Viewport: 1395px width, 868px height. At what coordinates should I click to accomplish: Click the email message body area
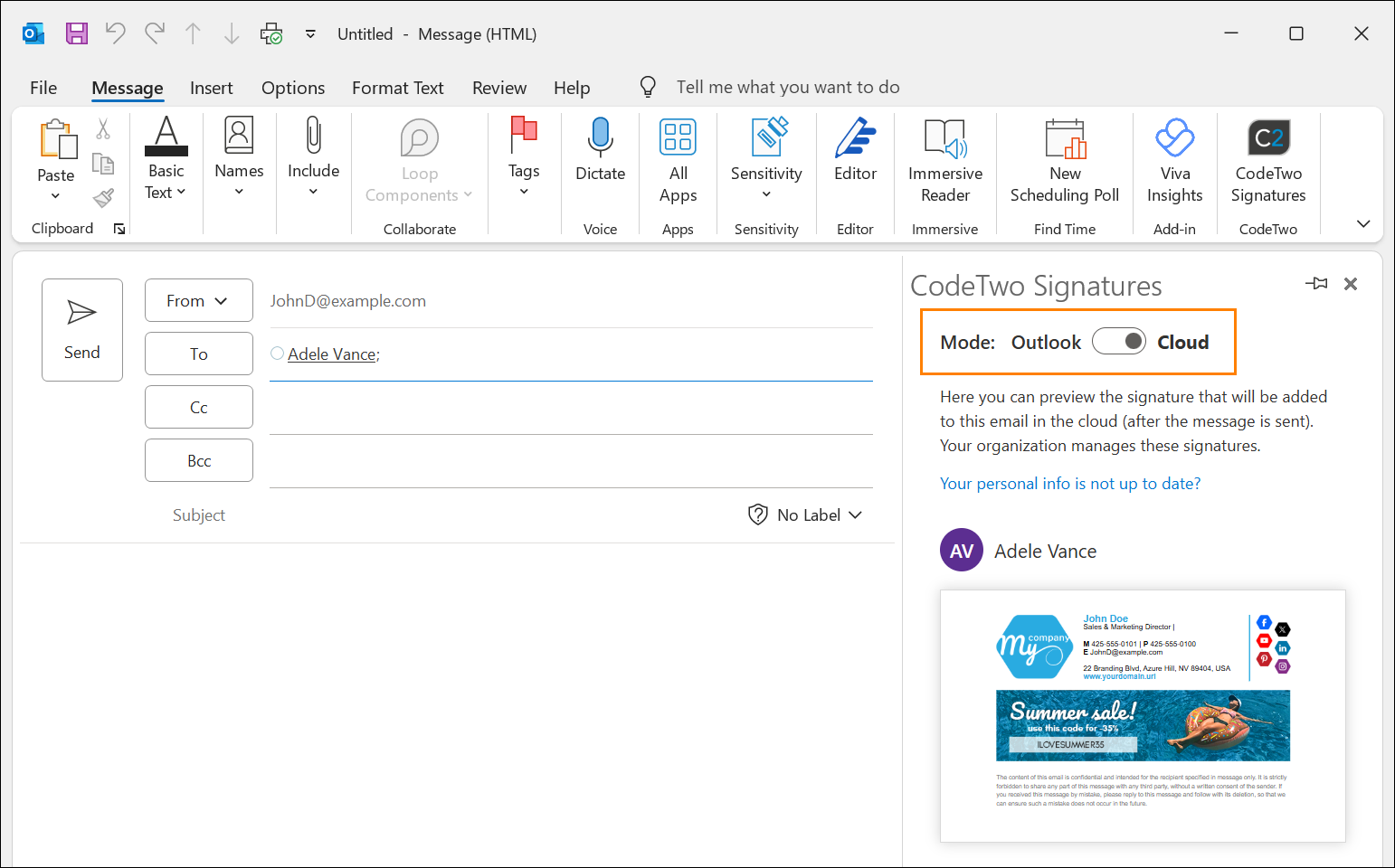457,705
